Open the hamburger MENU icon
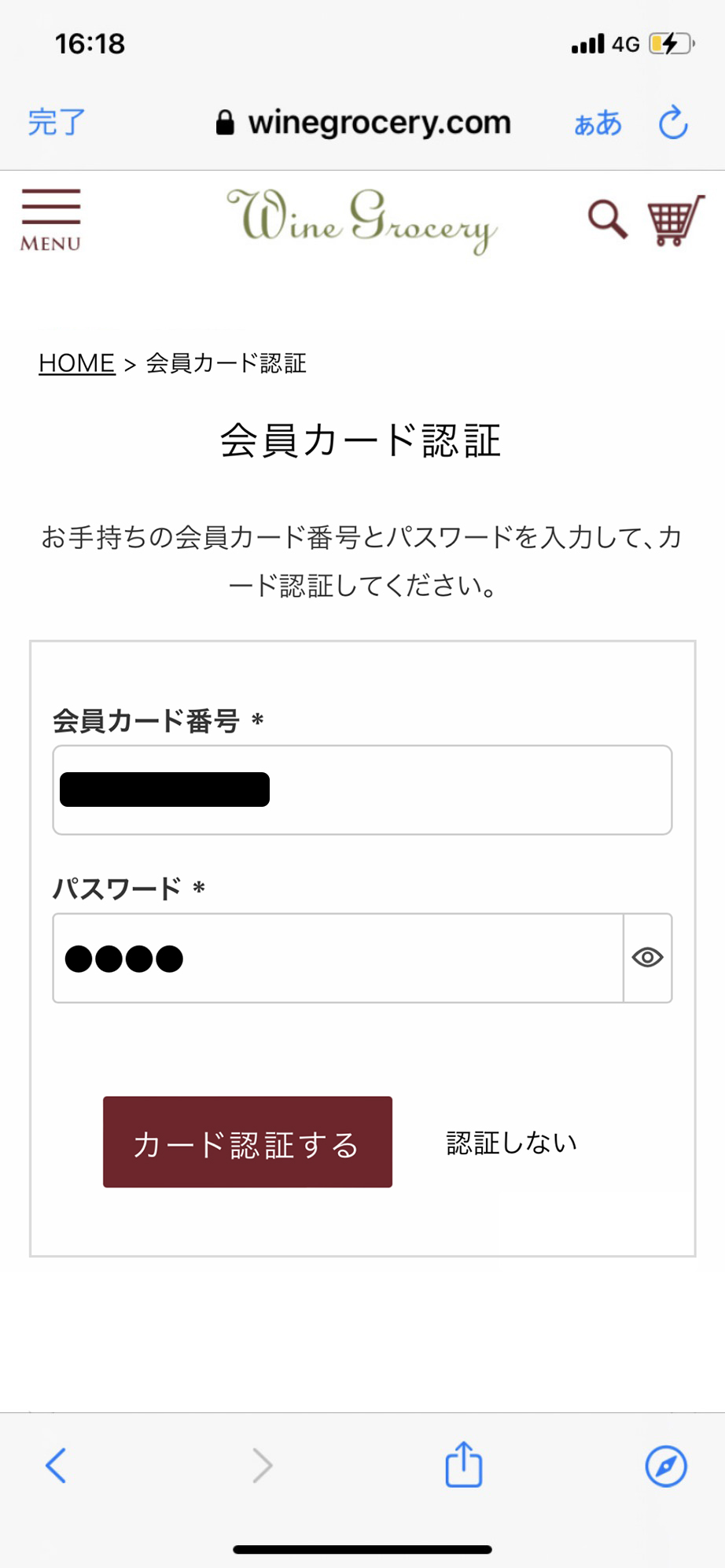The width and height of the screenshot is (725, 1568). click(x=51, y=220)
